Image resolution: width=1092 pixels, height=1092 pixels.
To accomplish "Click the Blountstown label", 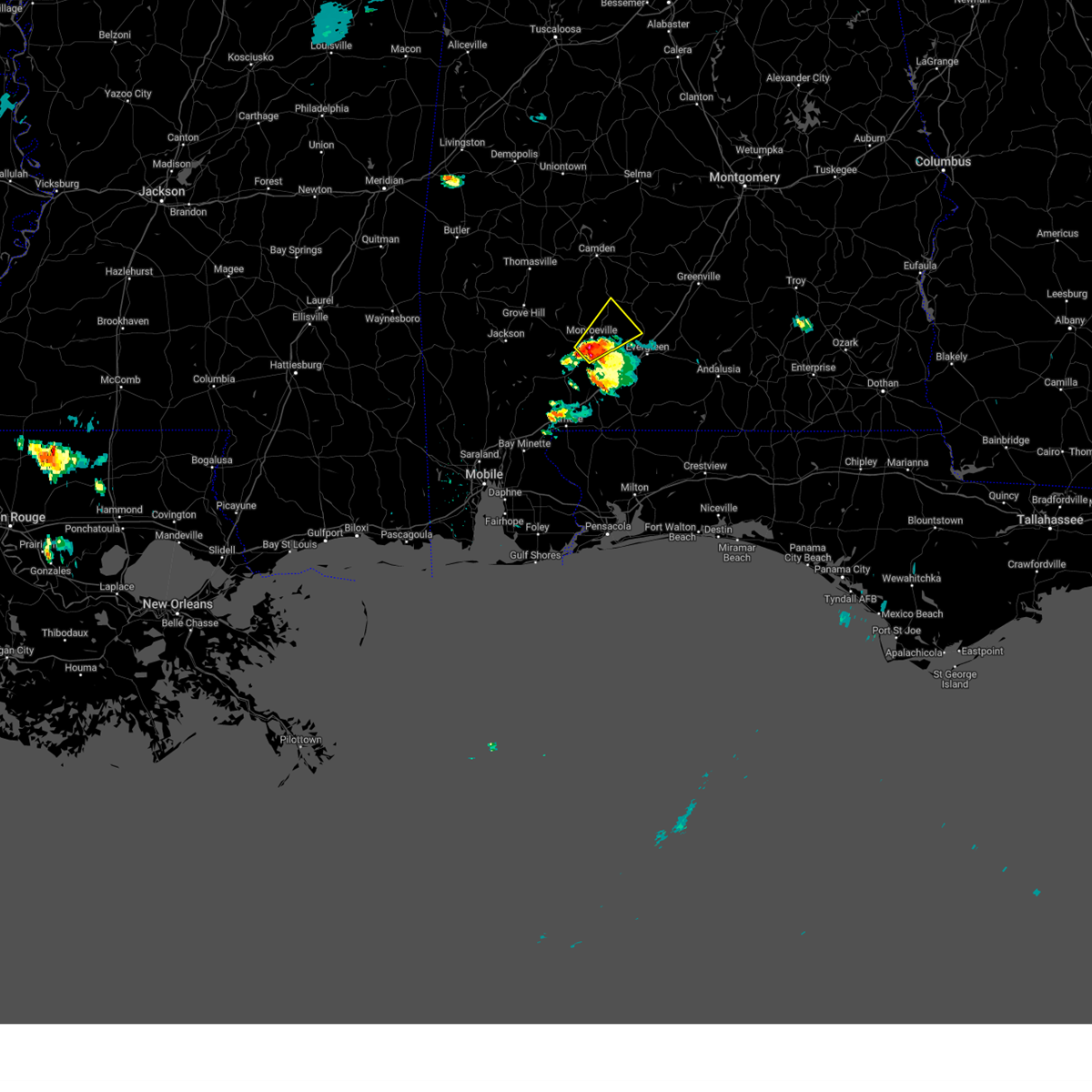I will (935, 521).
